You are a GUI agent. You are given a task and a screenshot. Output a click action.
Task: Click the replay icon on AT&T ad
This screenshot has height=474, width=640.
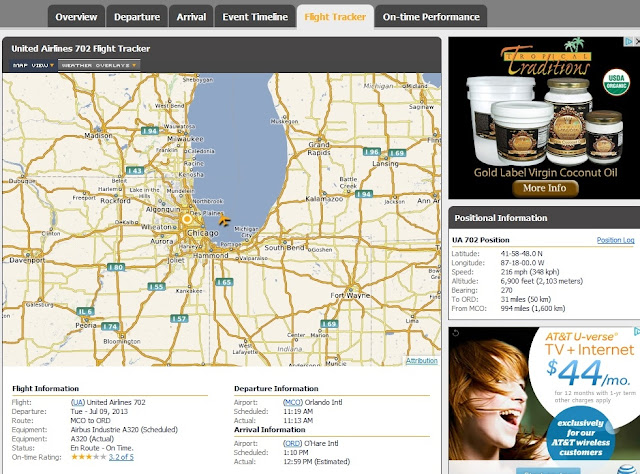coord(456,333)
